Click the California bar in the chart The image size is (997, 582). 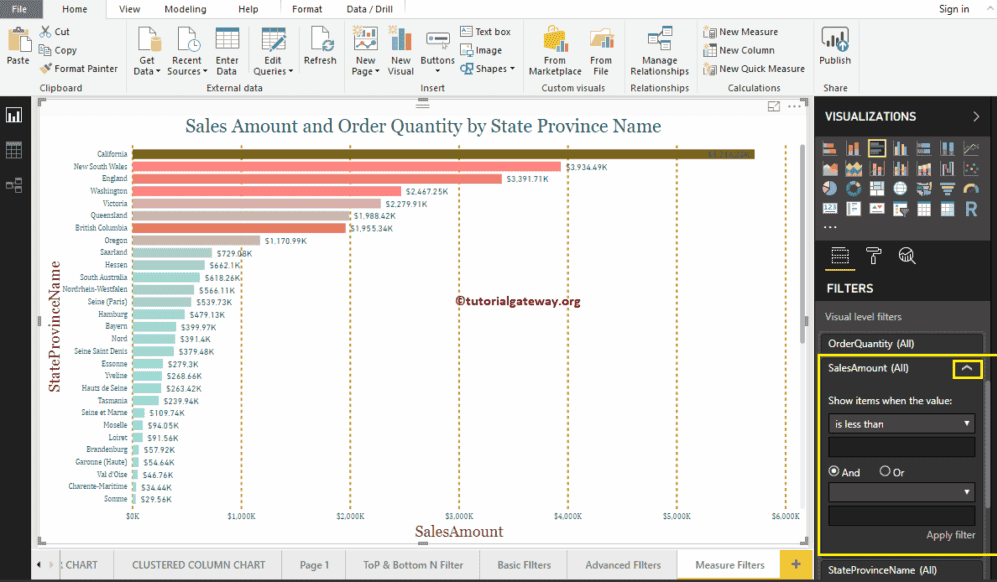pos(443,154)
